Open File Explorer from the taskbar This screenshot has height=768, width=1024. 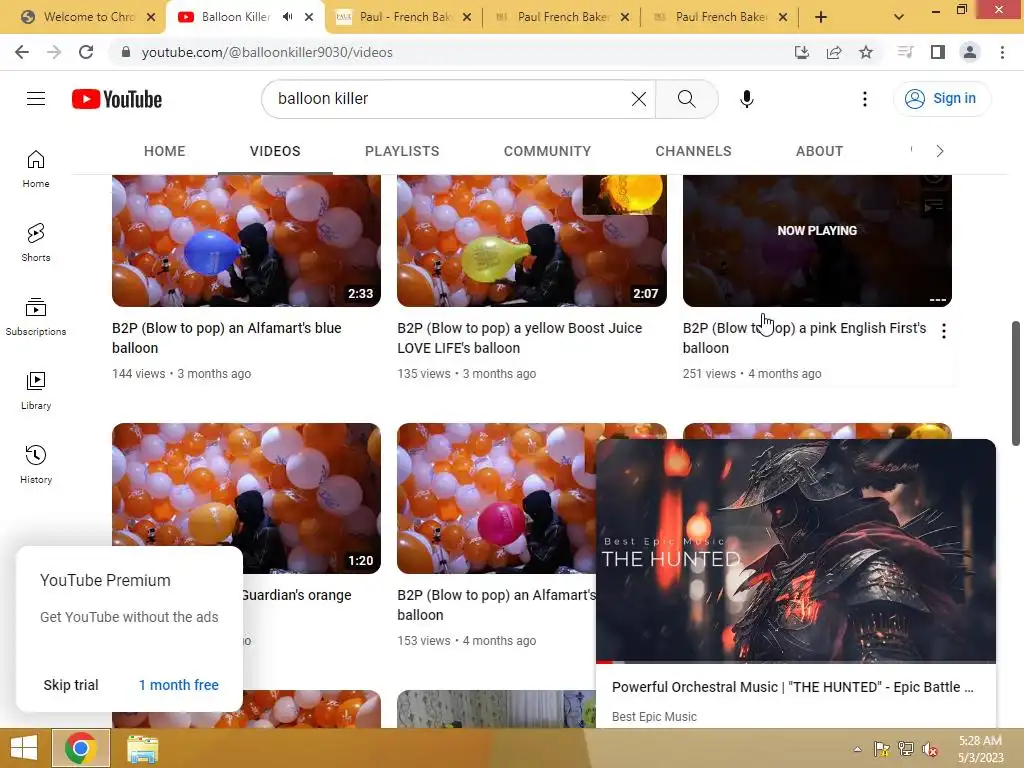click(x=142, y=748)
